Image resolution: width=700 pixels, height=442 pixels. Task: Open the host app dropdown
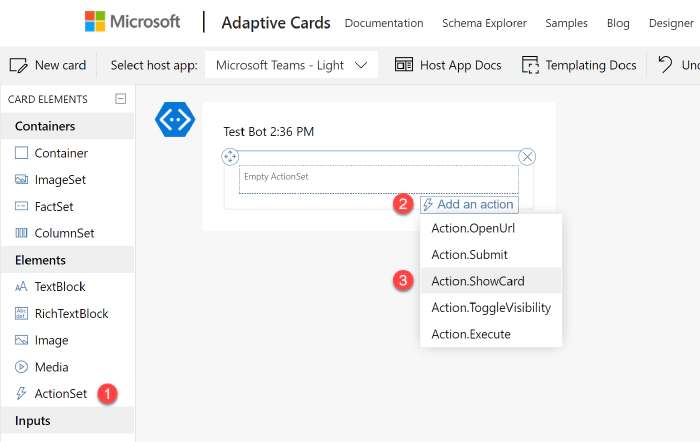coord(291,65)
